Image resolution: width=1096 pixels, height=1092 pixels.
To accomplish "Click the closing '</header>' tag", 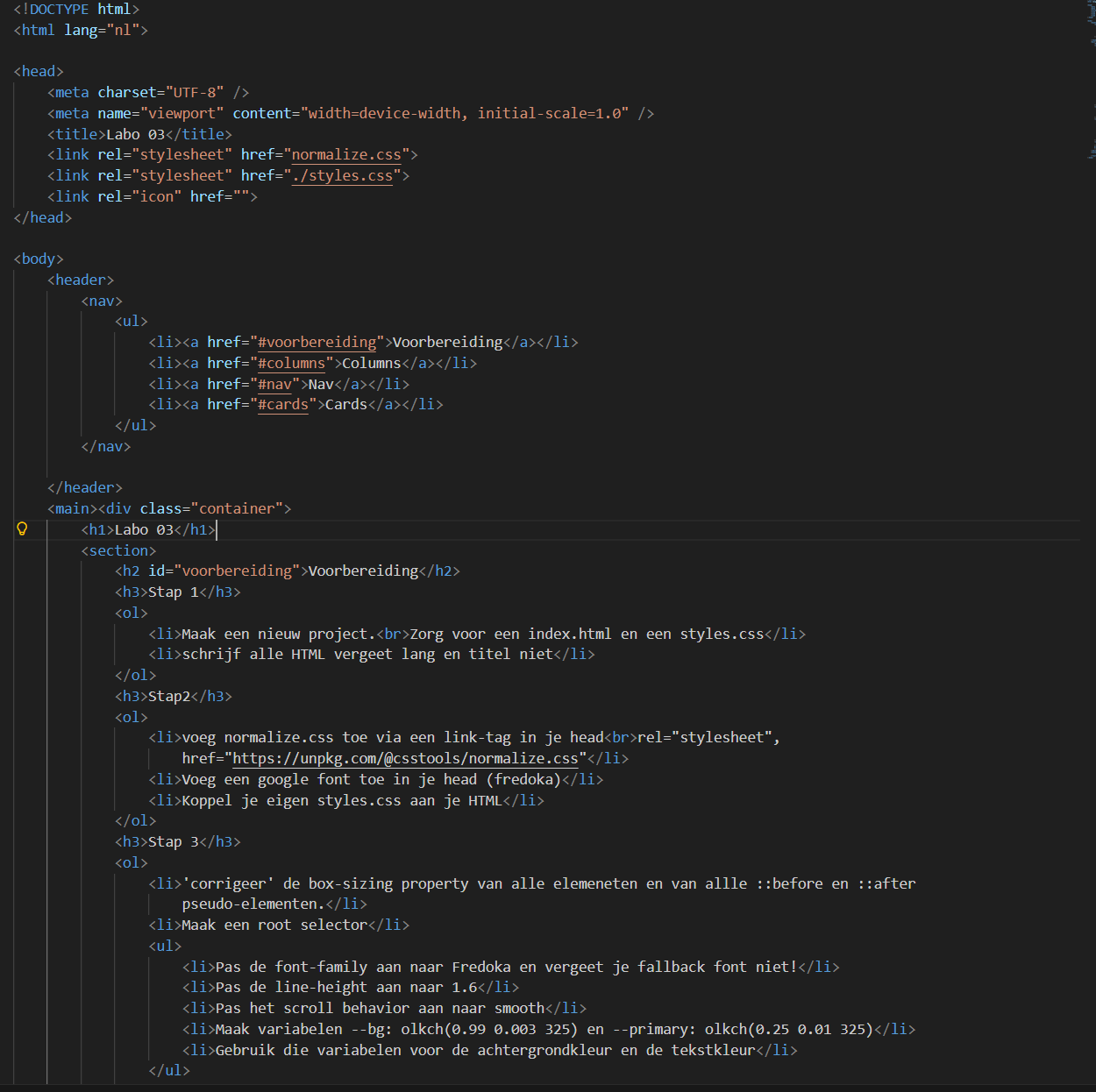I will point(85,488).
